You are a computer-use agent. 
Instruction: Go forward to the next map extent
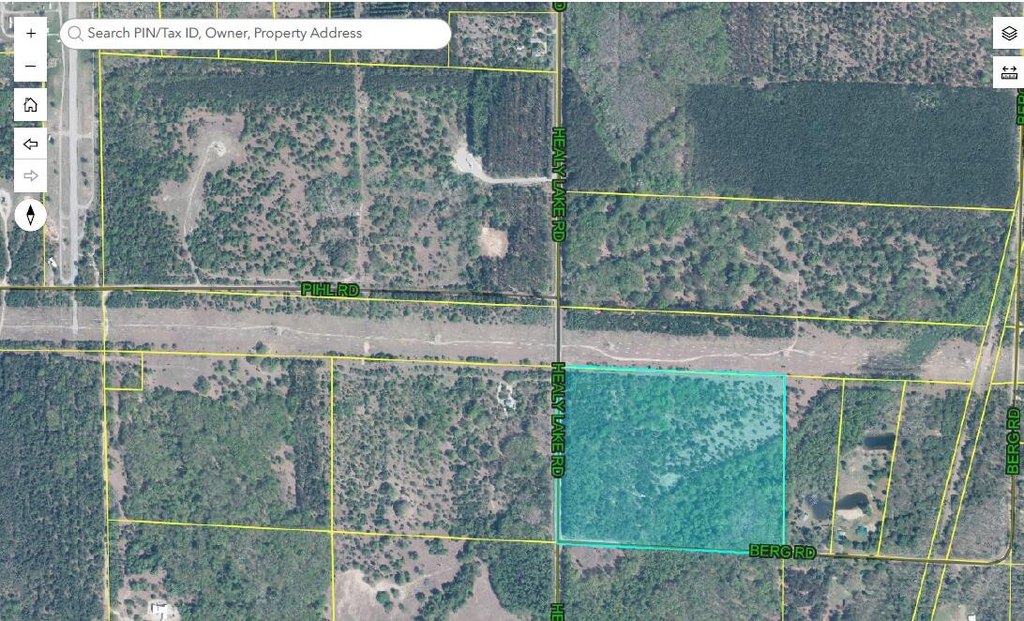click(31, 176)
